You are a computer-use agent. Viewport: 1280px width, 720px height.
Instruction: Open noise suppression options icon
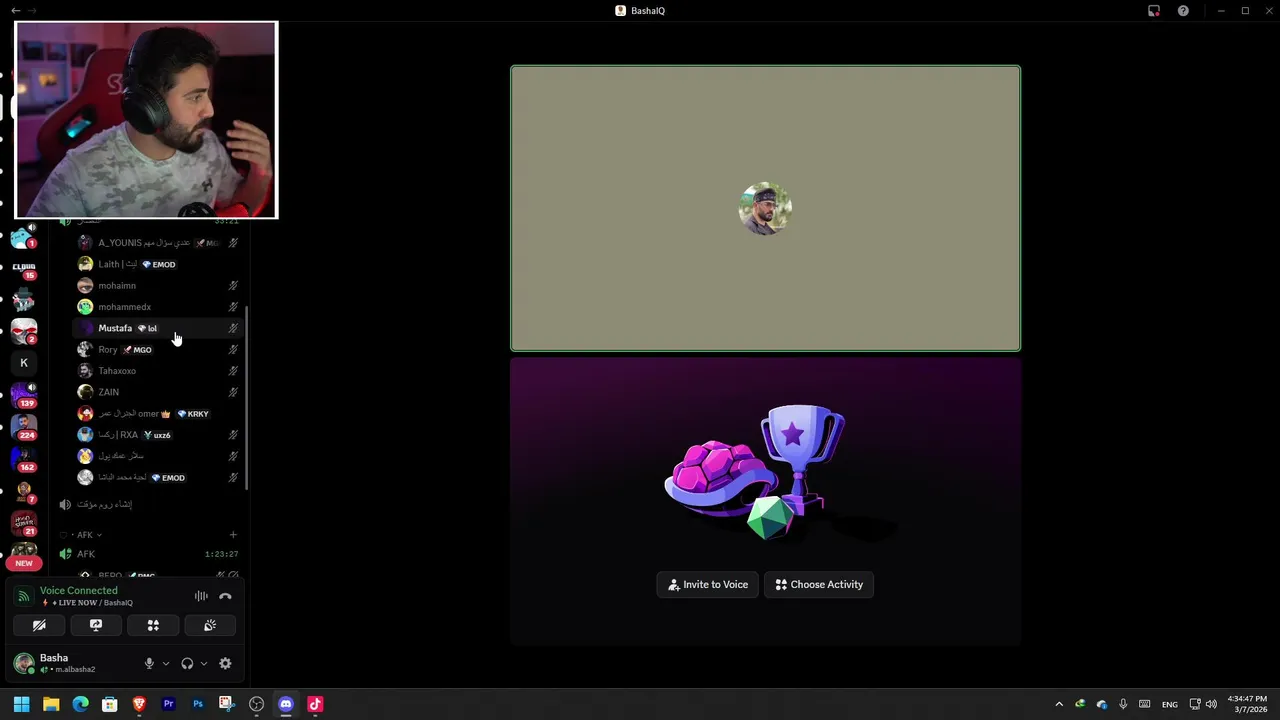tap(201, 596)
